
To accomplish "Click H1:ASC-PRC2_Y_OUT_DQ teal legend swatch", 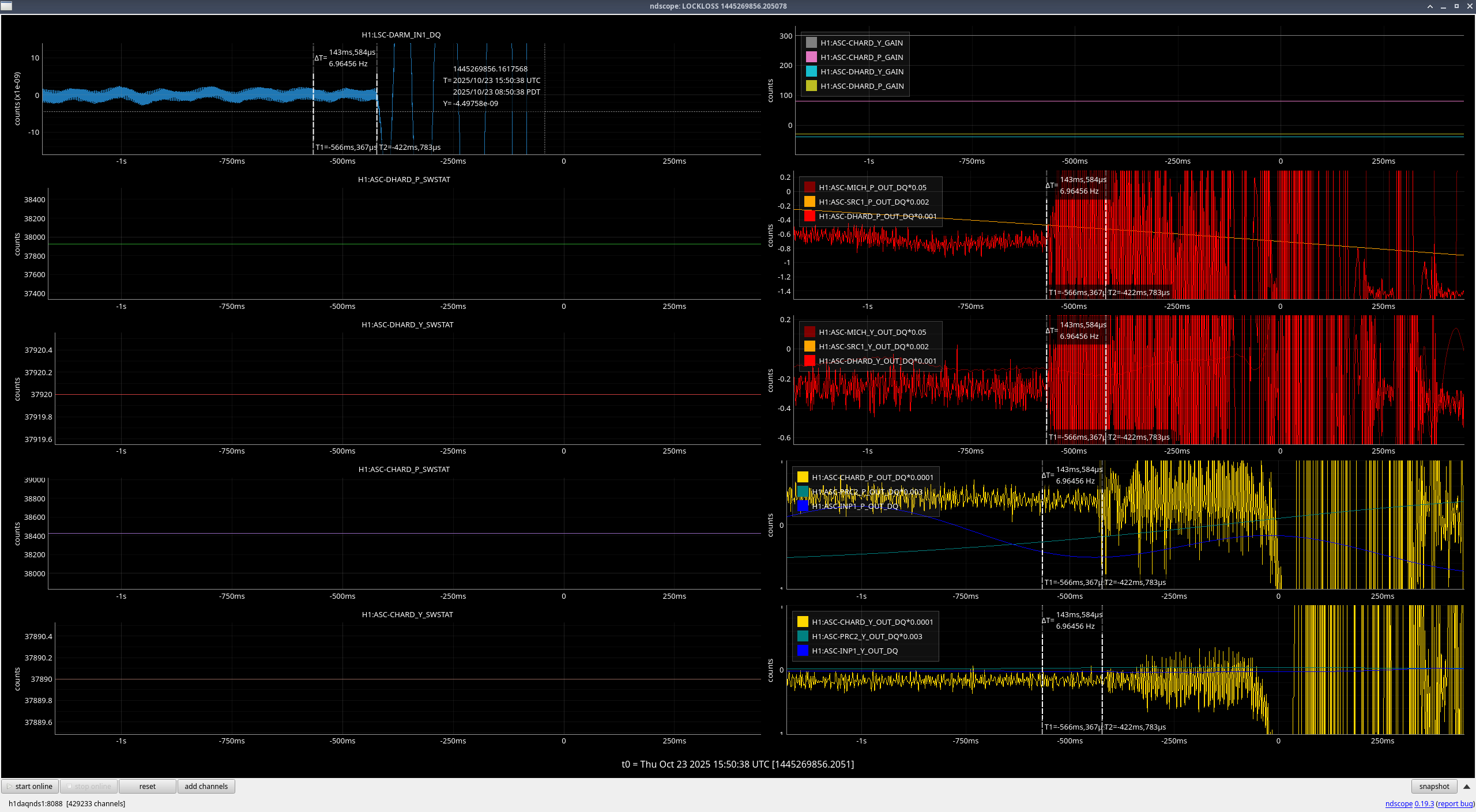I will pyautogui.click(x=803, y=636).
